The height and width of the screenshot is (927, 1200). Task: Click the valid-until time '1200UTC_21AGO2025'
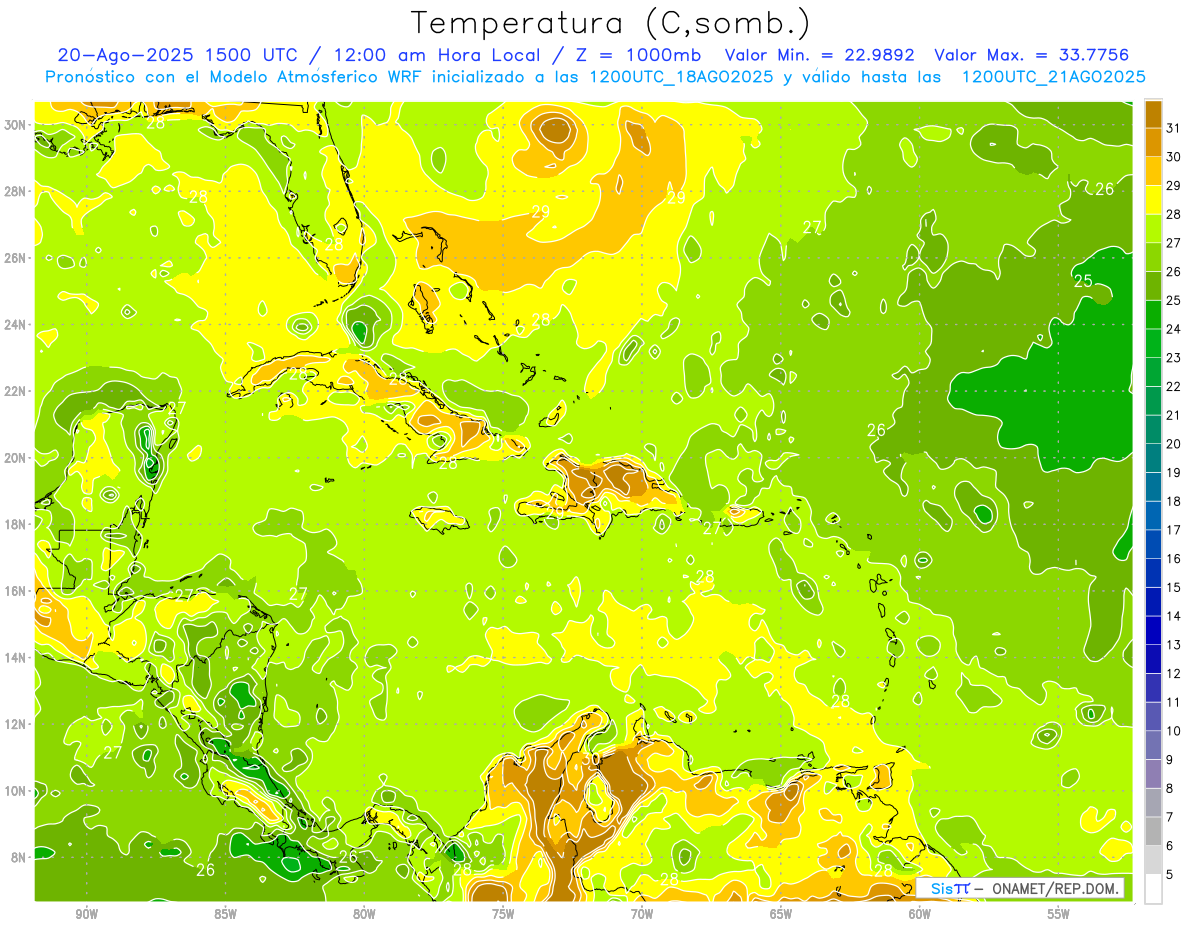[x=1053, y=77]
